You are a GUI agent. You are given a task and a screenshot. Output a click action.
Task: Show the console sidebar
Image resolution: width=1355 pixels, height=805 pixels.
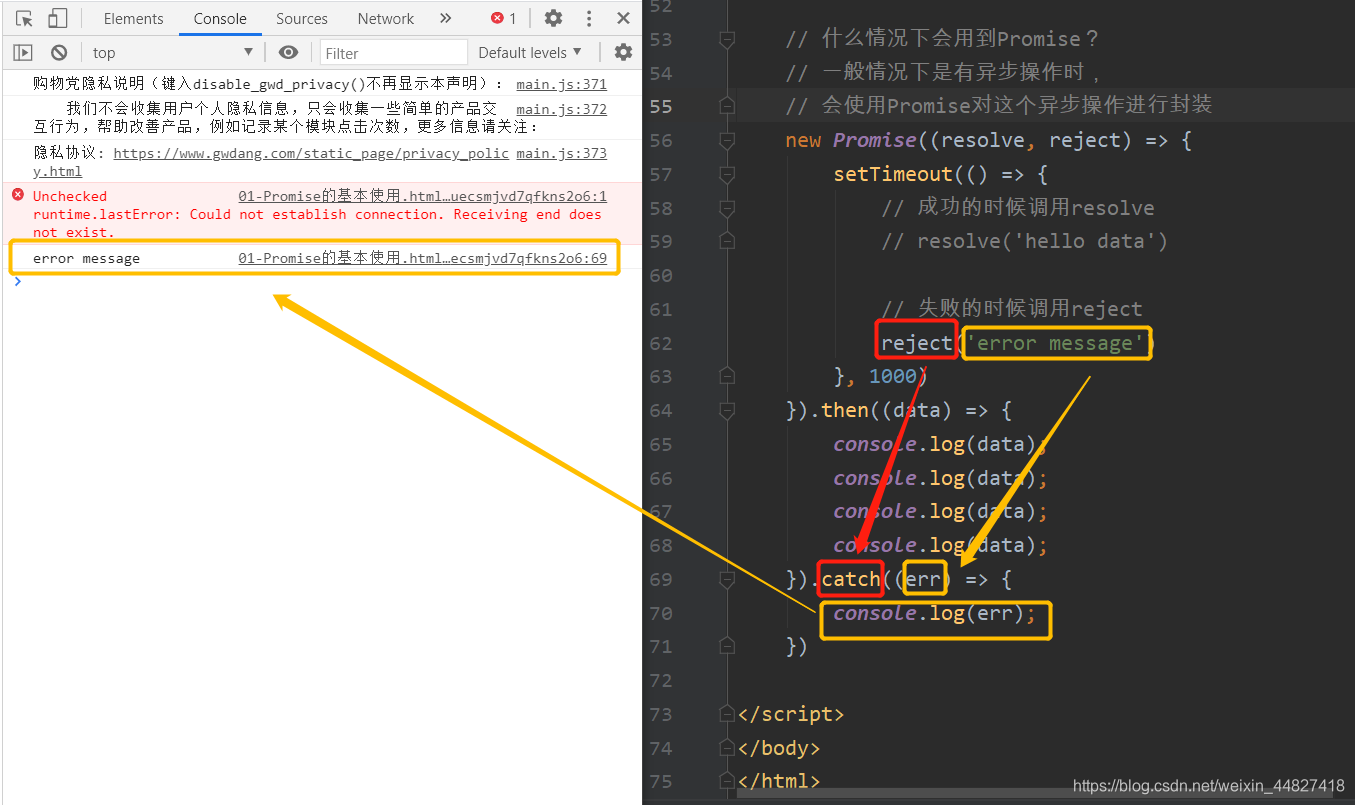pyautogui.click(x=23, y=52)
